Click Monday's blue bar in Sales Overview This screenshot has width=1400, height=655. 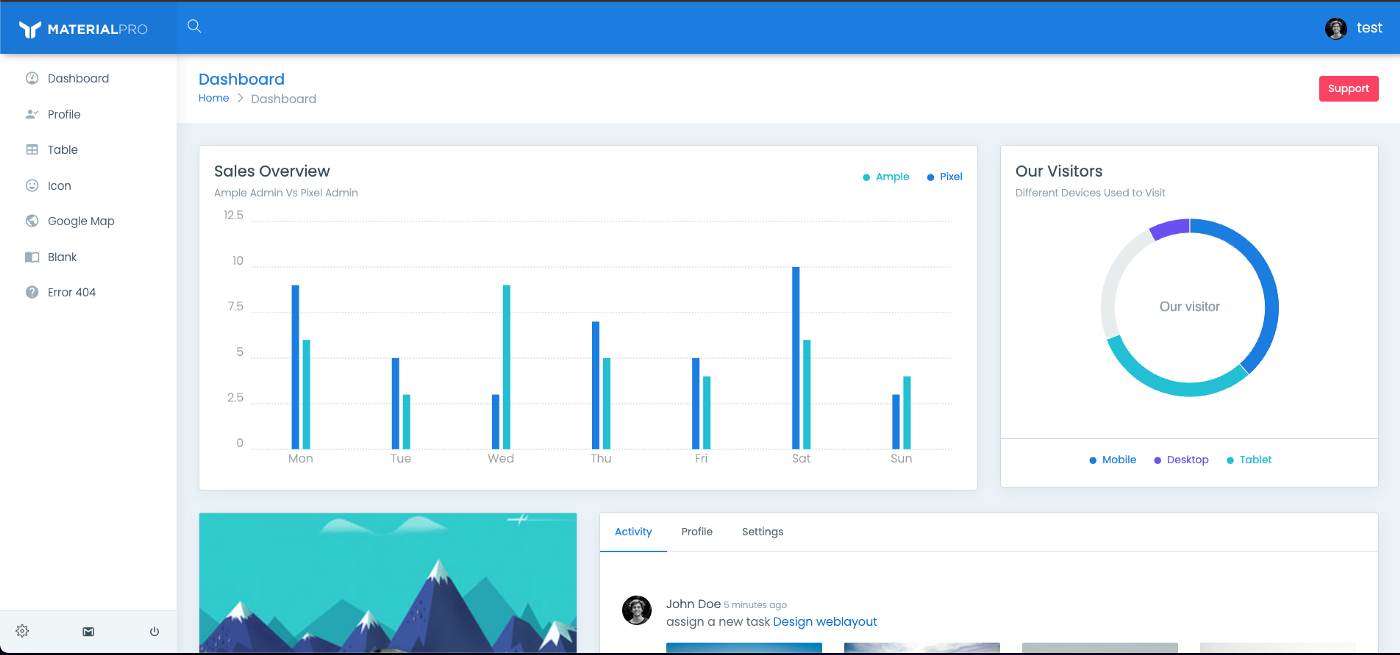296,367
